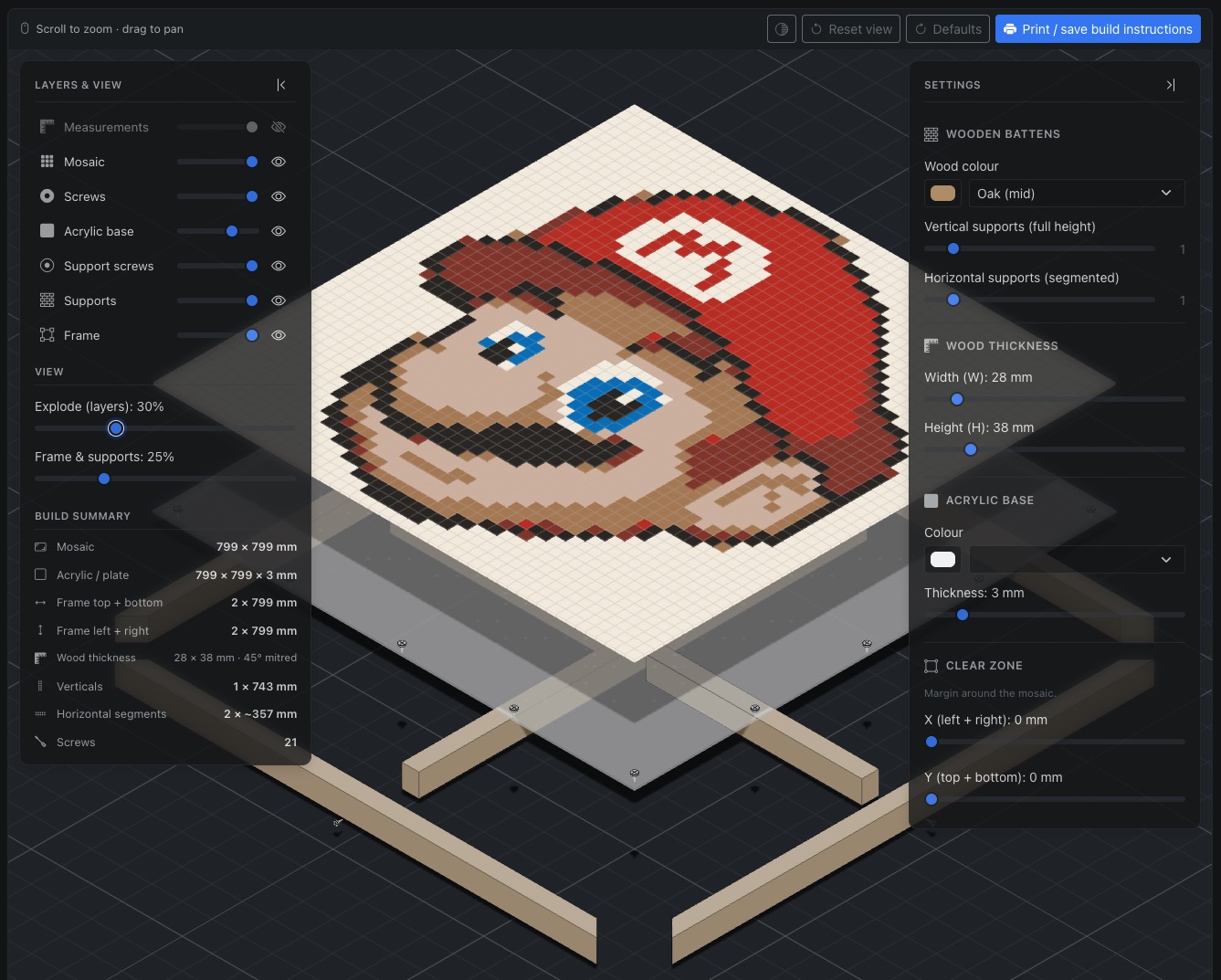Open the wood colour swatch
The height and width of the screenshot is (980, 1221).
coord(942,194)
